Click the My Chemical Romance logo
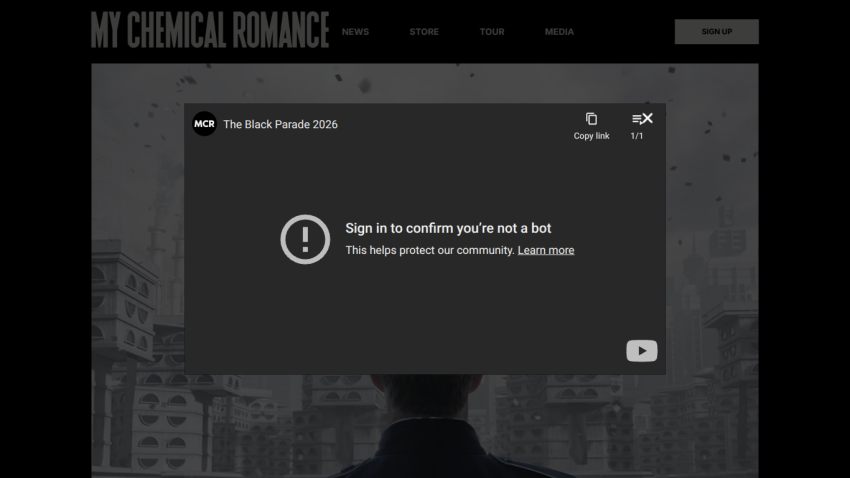Screen dimensions: 850x478 (210, 30)
